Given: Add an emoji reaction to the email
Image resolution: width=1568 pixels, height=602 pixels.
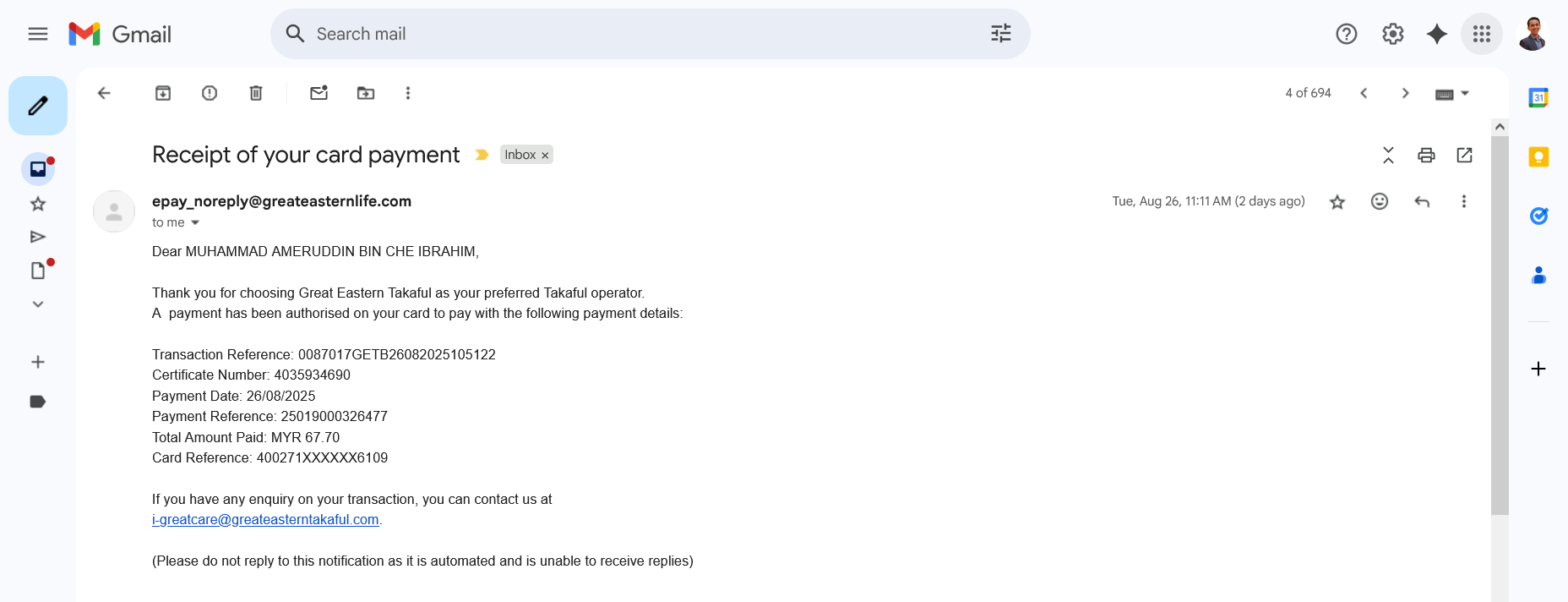Looking at the screenshot, I should coord(1380,201).
